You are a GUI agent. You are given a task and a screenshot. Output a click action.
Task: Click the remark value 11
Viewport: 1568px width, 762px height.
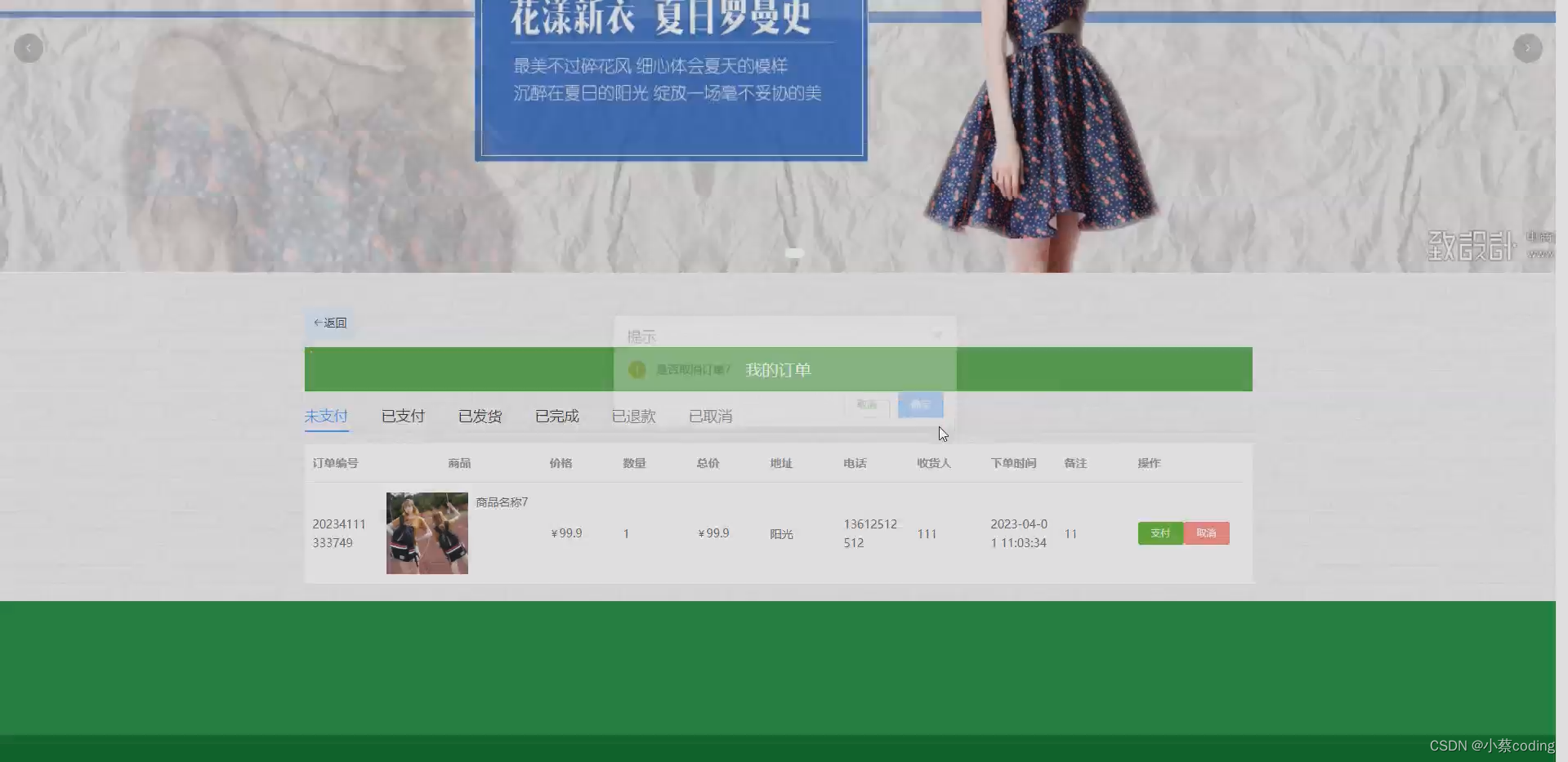[1070, 534]
